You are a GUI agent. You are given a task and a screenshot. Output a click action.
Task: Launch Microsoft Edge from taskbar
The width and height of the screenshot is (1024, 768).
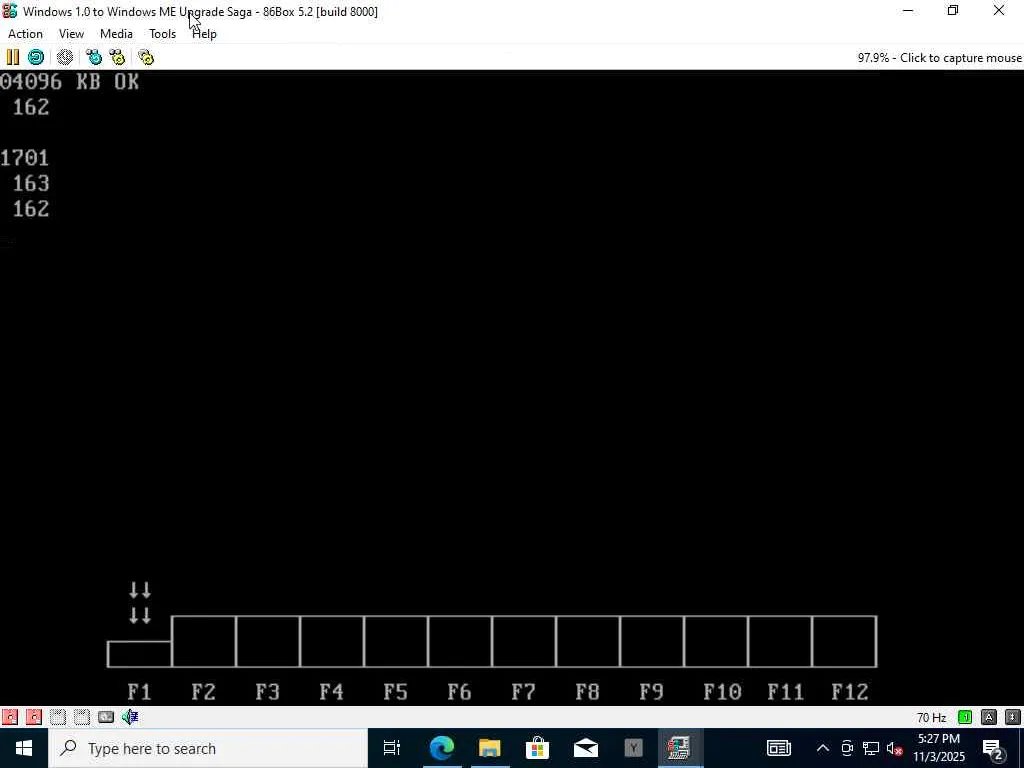click(441, 748)
